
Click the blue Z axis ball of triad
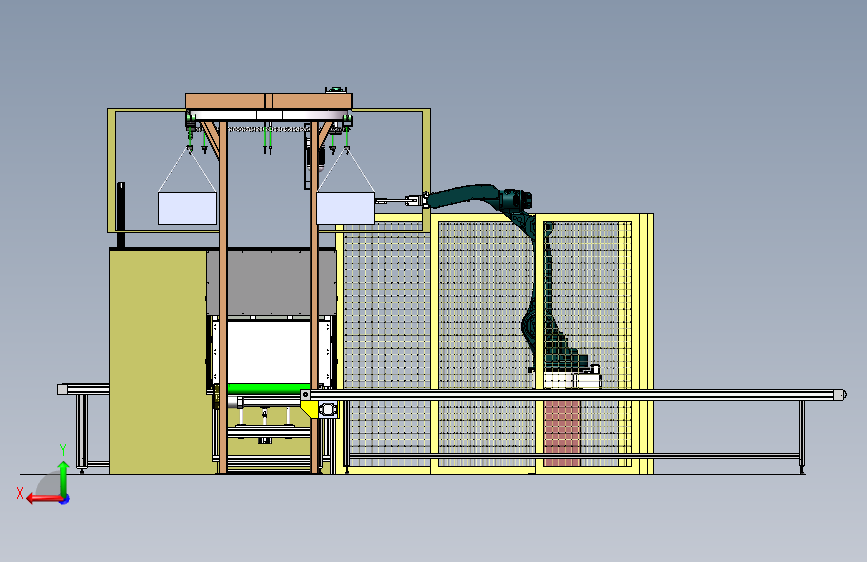click(x=65, y=499)
